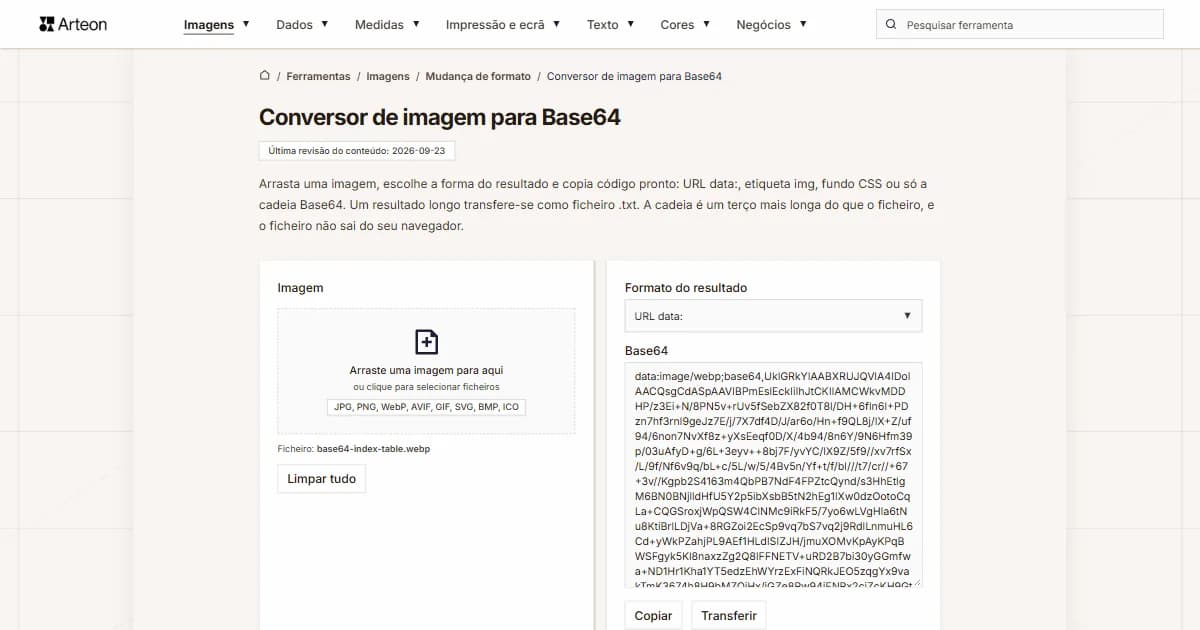Go to Ferramentas breadcrumb link

318,76
